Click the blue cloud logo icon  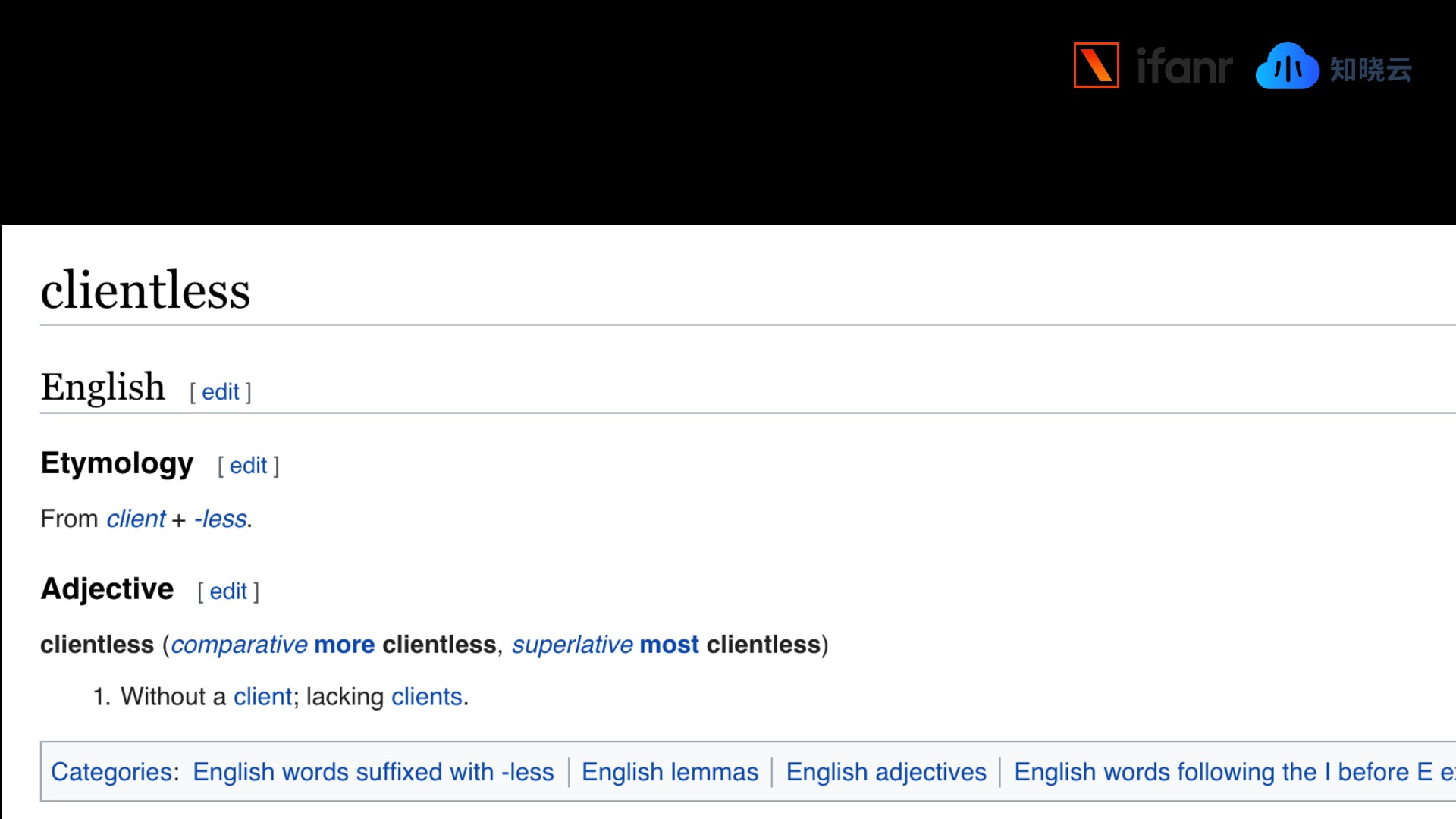pos(1287,66)
